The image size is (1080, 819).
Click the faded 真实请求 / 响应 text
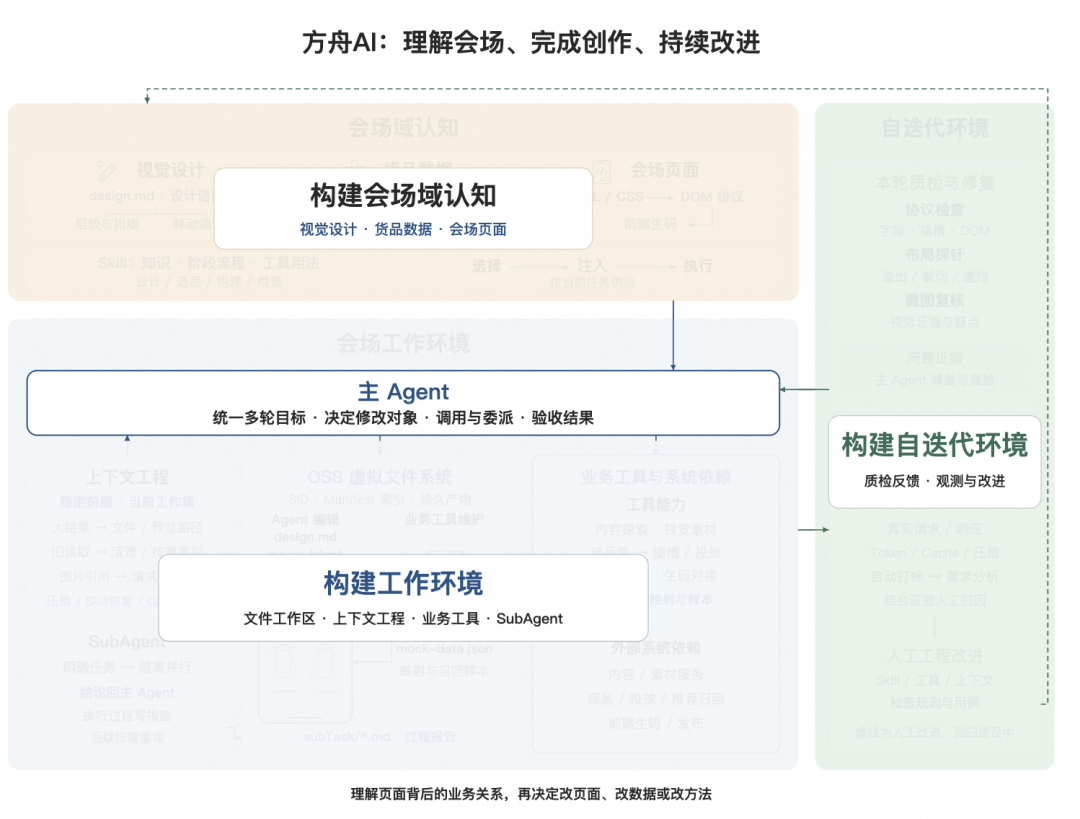click(935, 529)
